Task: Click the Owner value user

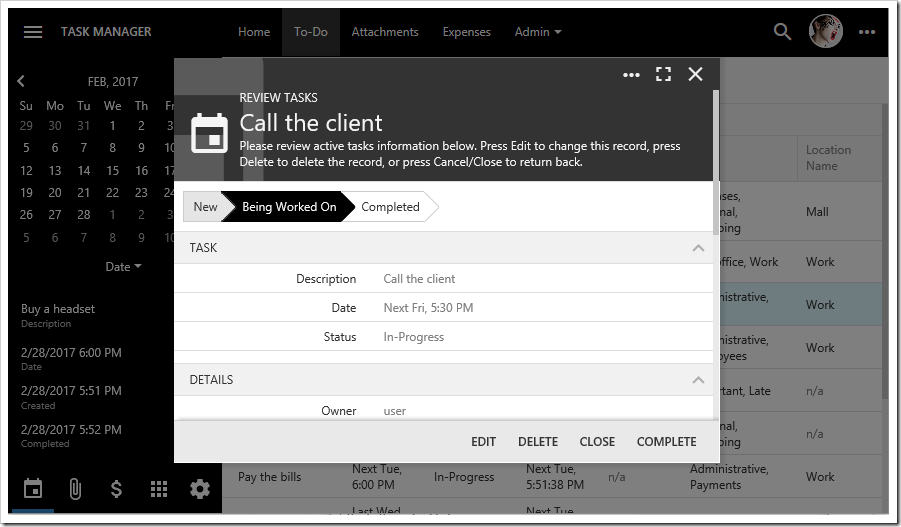Action: (395, 411)
